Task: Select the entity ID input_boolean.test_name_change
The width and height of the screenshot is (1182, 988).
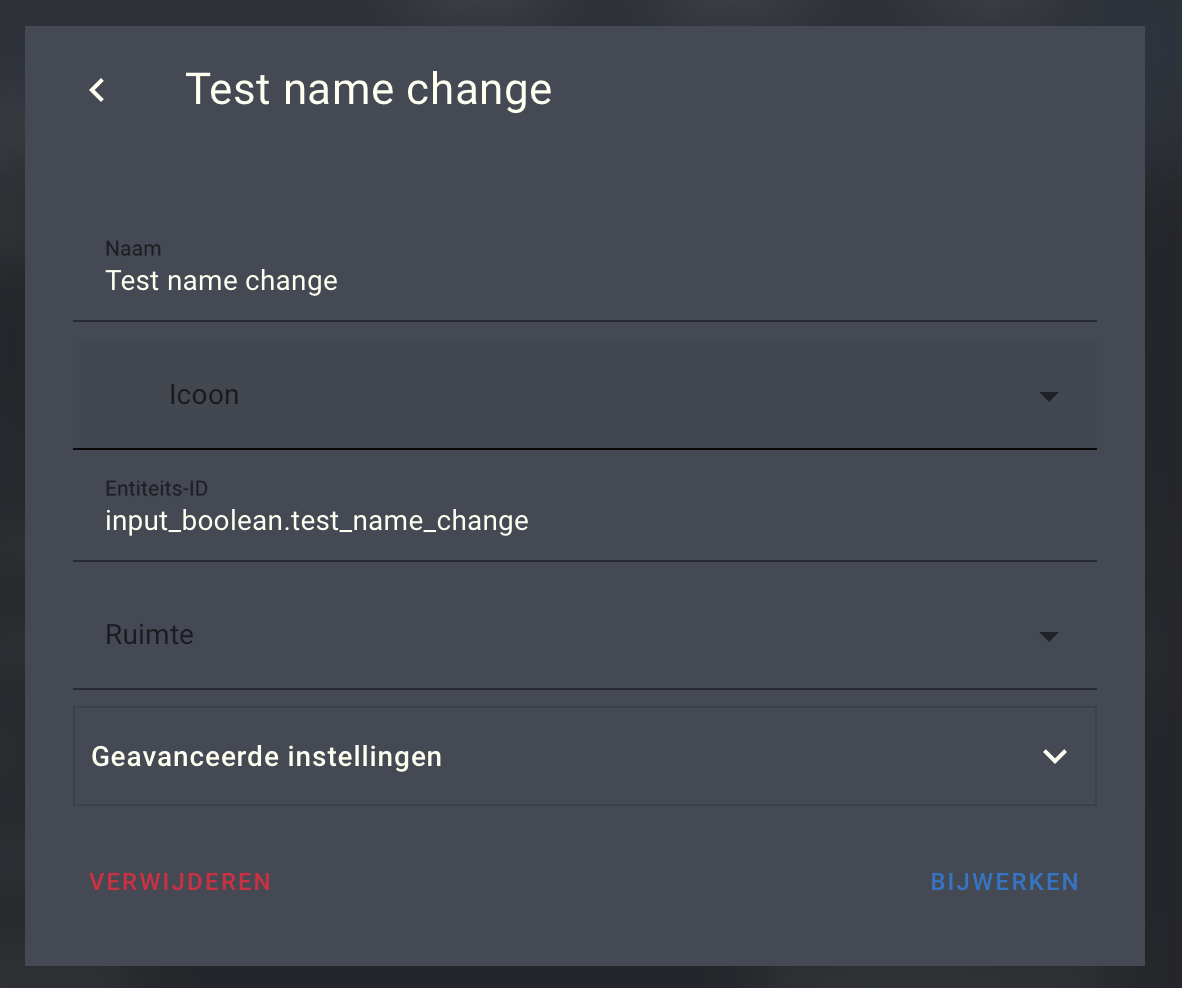Action: pos(317,520)
